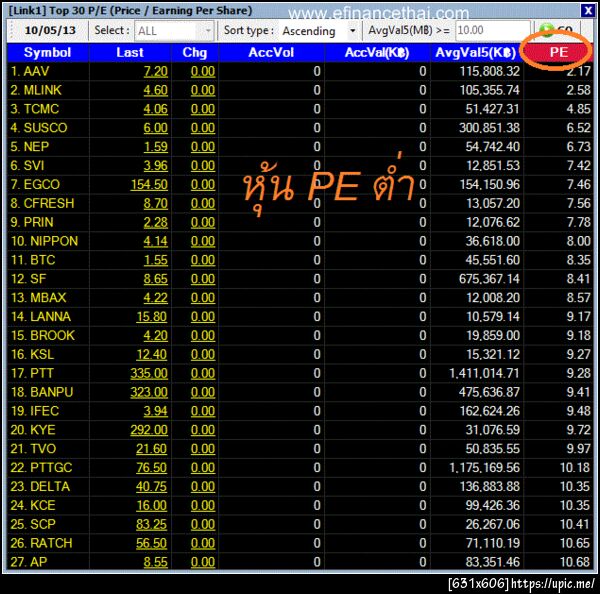Click the Chg 0.00 value for MLINK
Screen dimensions: 600x594
[203, 90]
